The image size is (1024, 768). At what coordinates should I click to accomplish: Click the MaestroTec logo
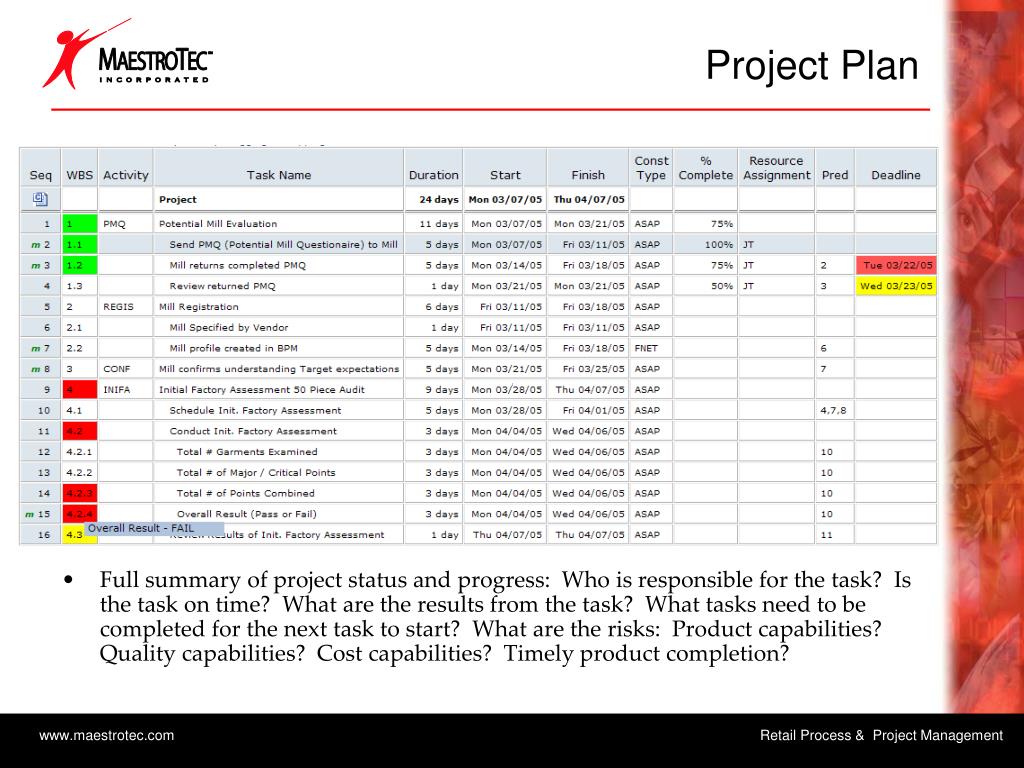pyautogui.click(x=127, y=55)
